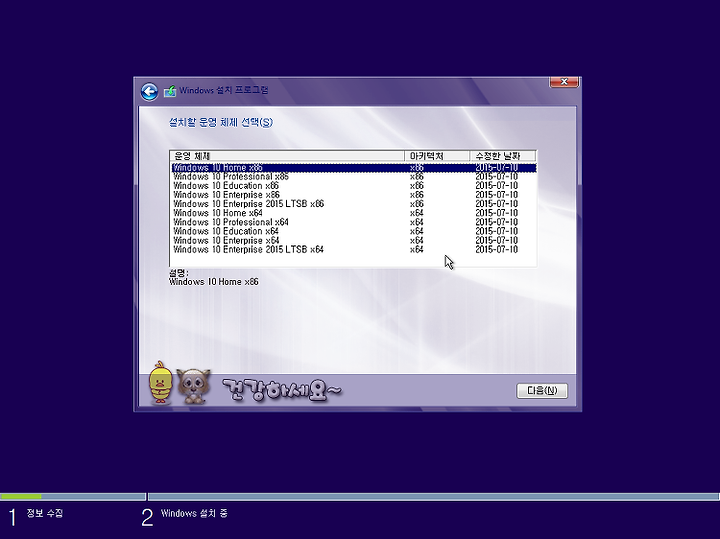This screenshot has width=720, height=539.
Task: Select Windows 10 Professional x86
Action: (x=354, y=177)
